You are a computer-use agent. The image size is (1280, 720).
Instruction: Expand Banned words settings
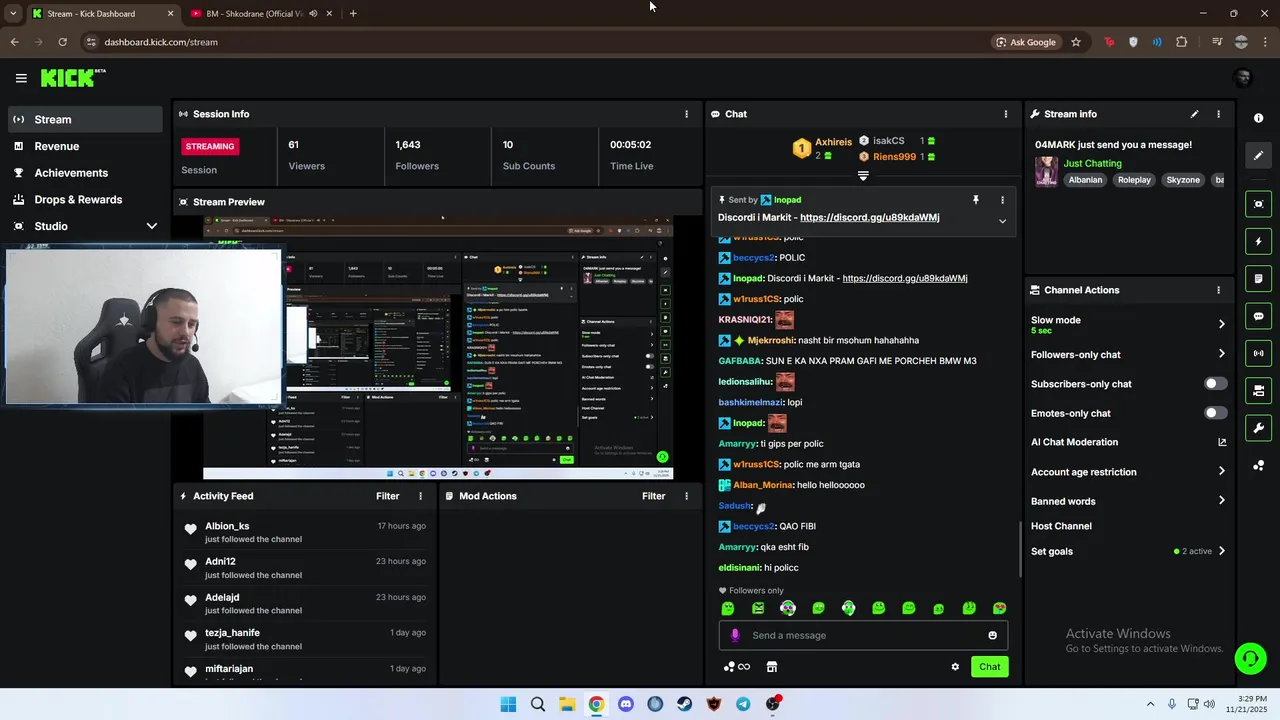1221,501
